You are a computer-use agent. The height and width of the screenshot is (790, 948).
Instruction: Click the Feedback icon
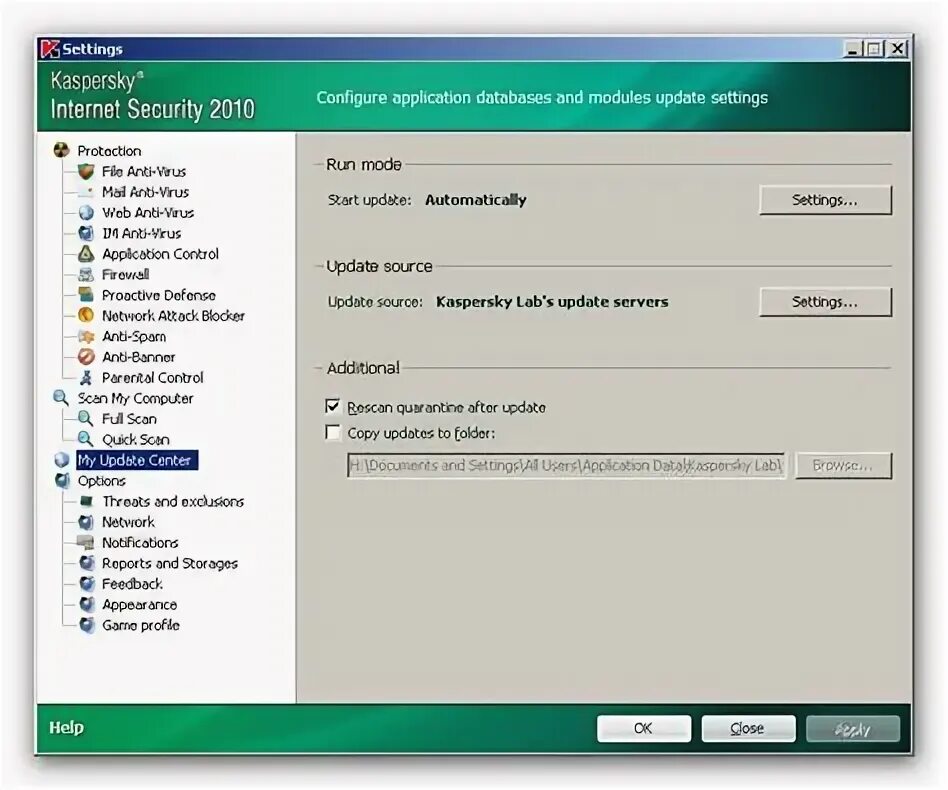pyautogui.click(x=87, y=583)
